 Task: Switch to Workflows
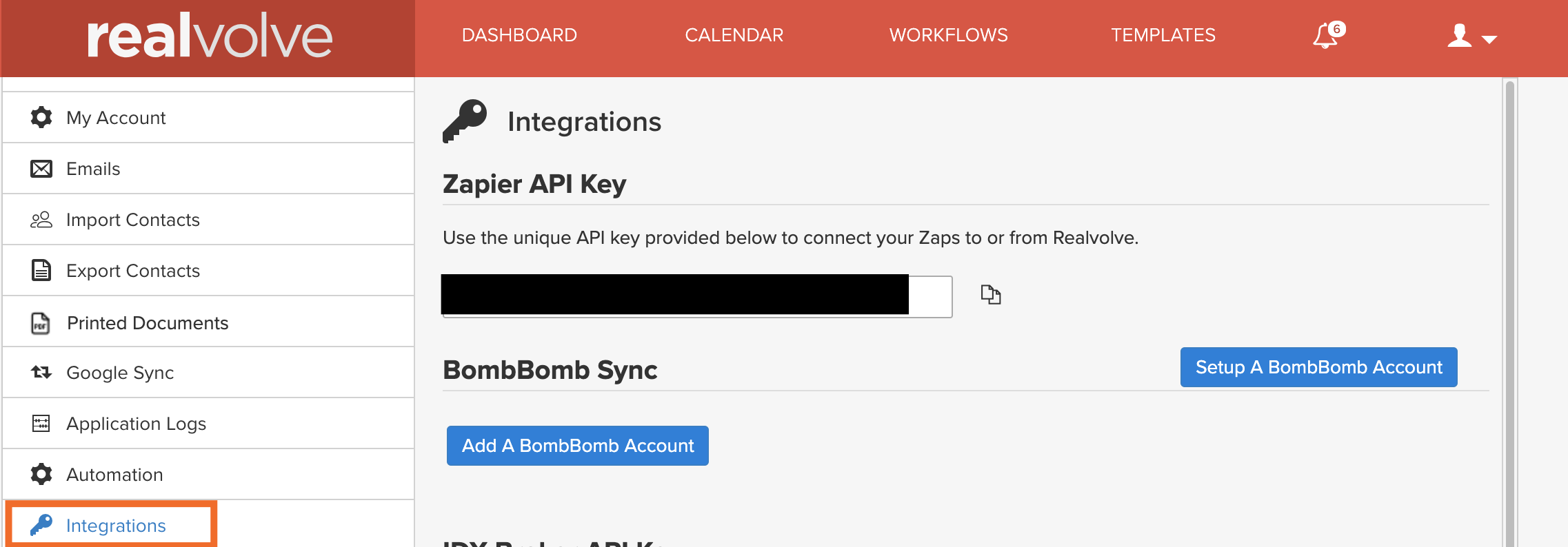click(x=948, y=35)
